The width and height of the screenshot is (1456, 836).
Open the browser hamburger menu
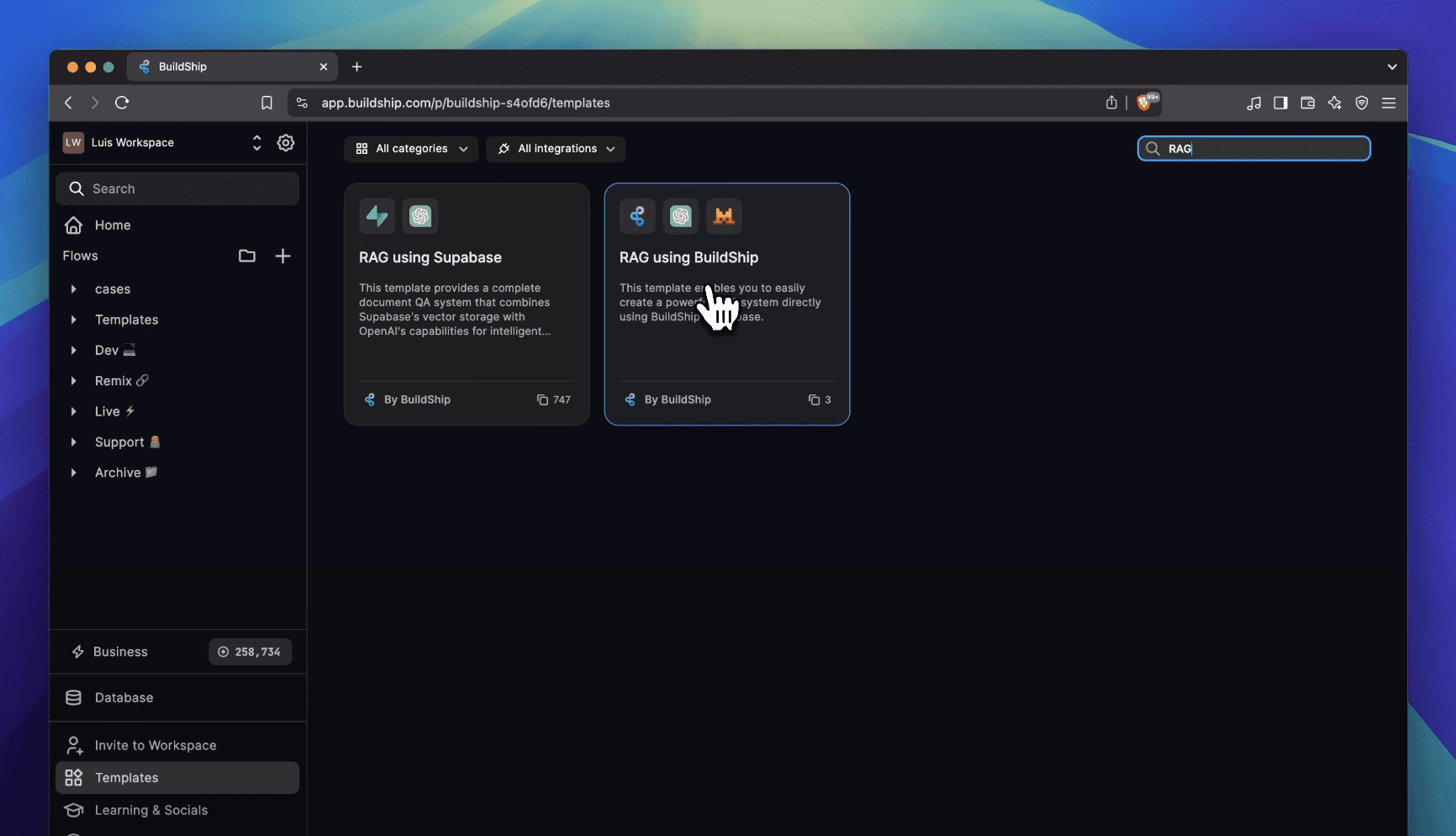[x=1389, y=103]
